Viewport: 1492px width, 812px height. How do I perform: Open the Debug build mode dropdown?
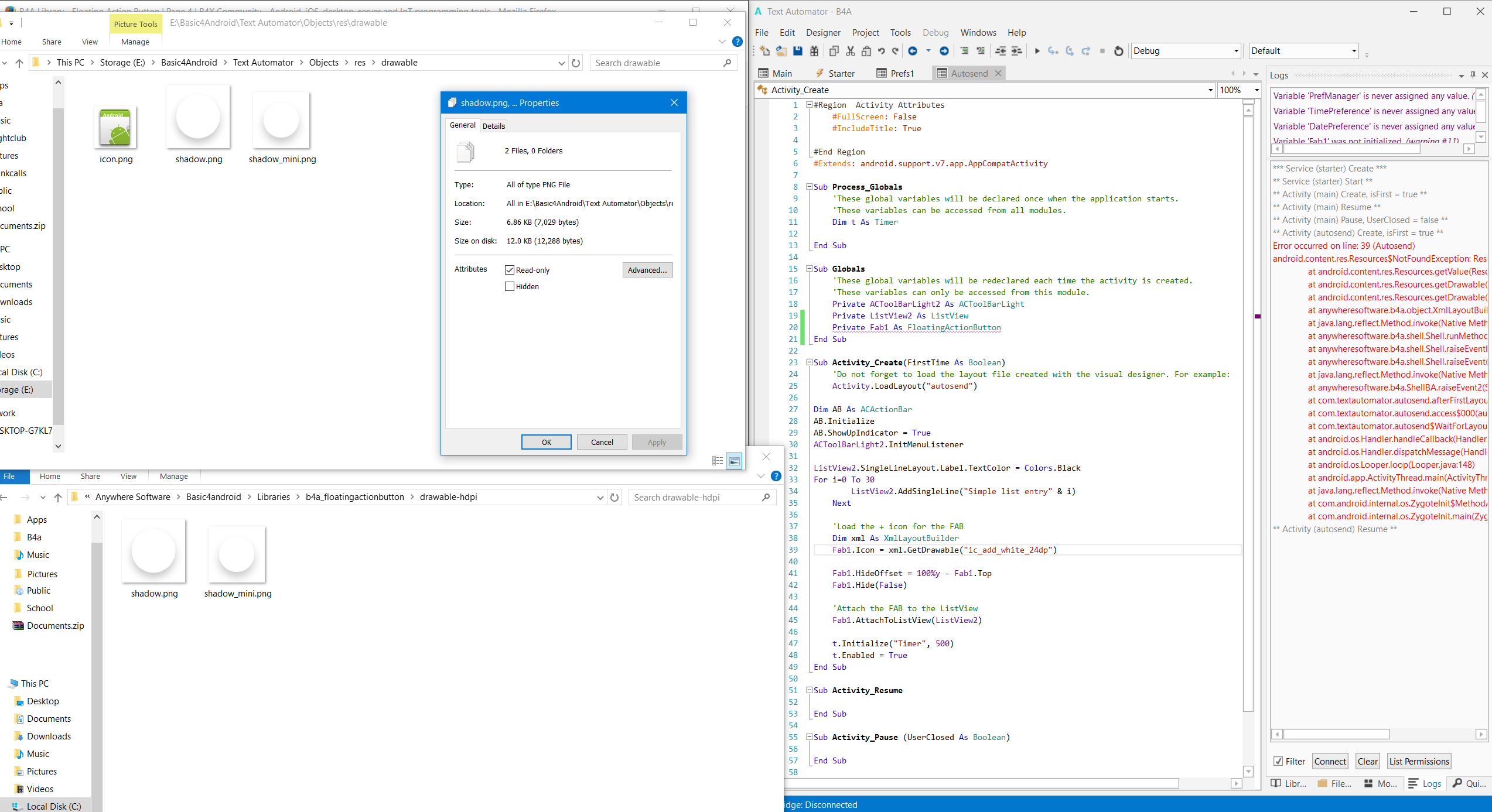pyautogui.click(x=1237, y=51)
